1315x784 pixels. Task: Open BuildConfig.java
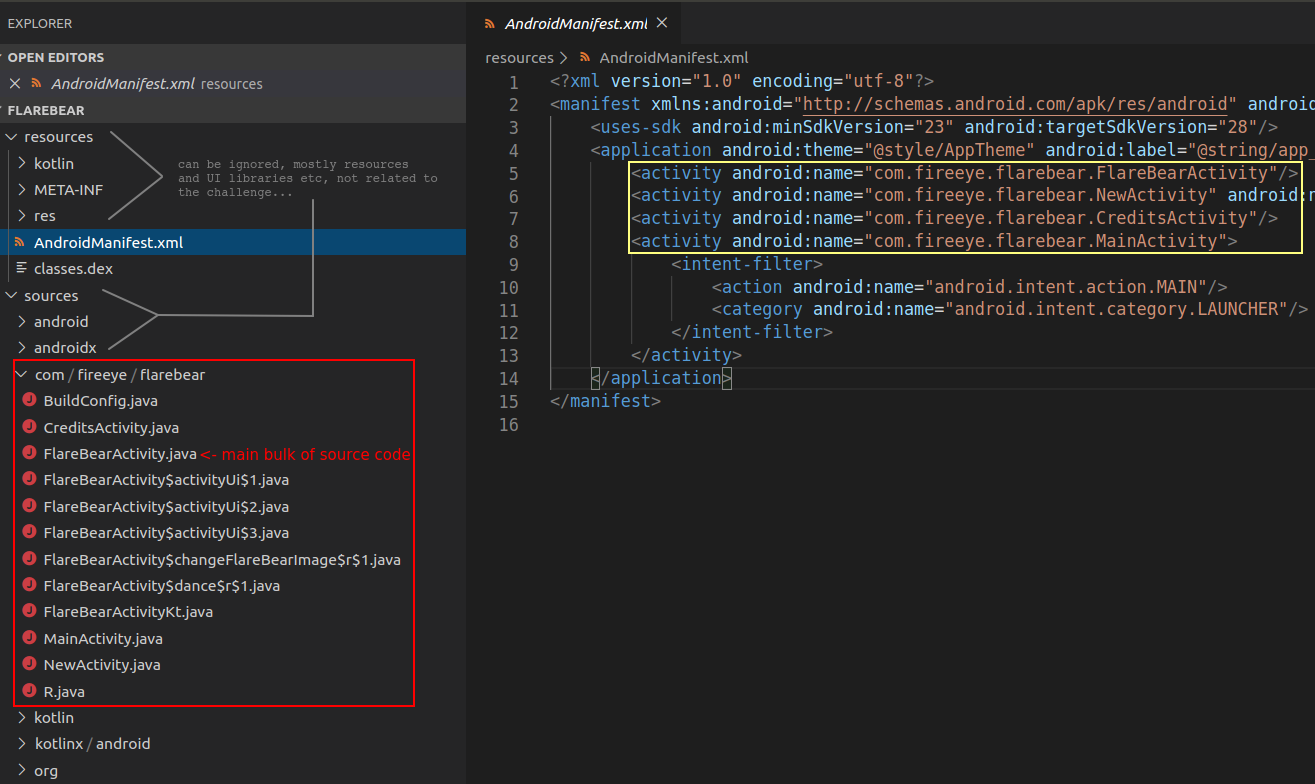coord(101,400)
